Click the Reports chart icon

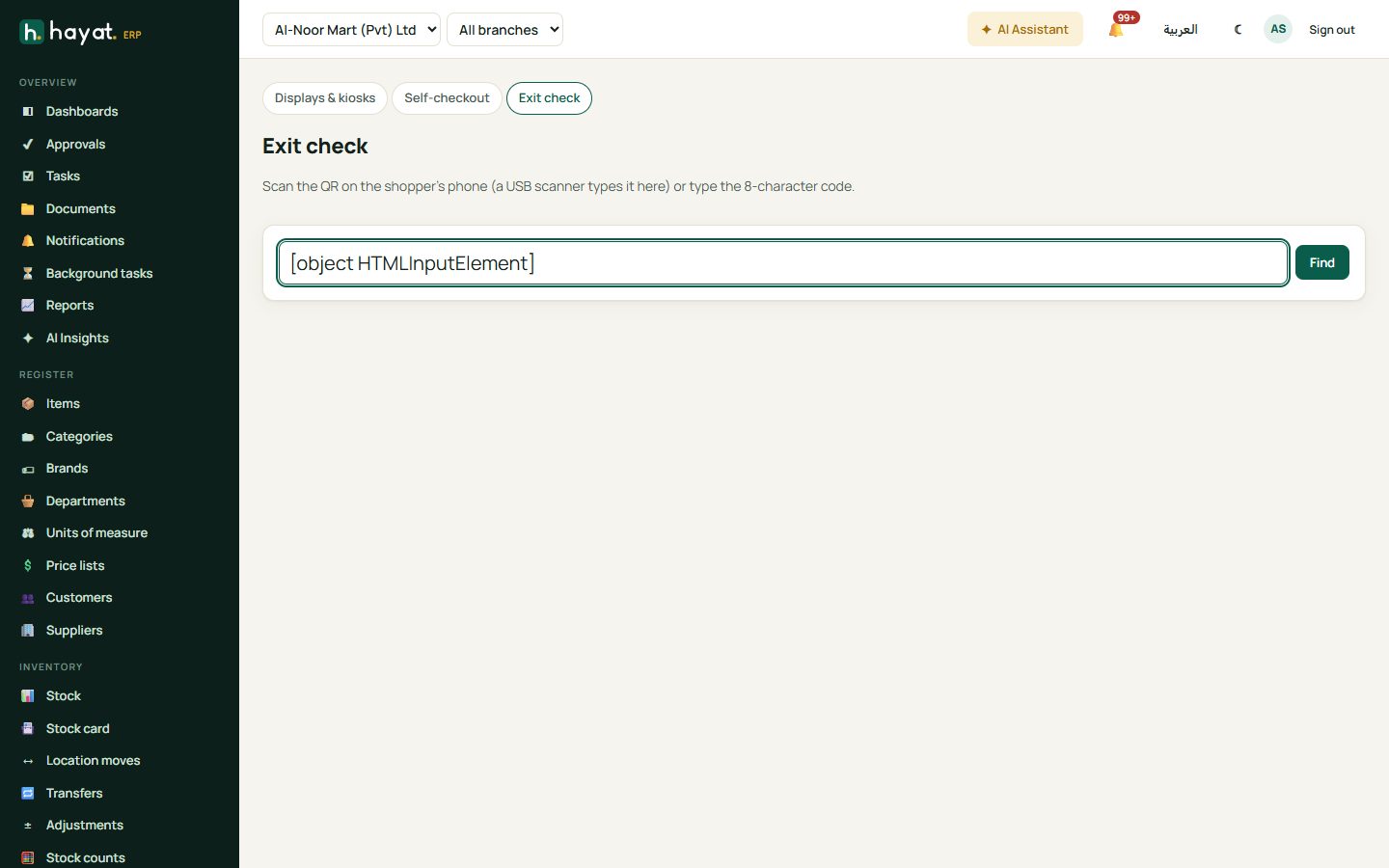tap(28, 306)
